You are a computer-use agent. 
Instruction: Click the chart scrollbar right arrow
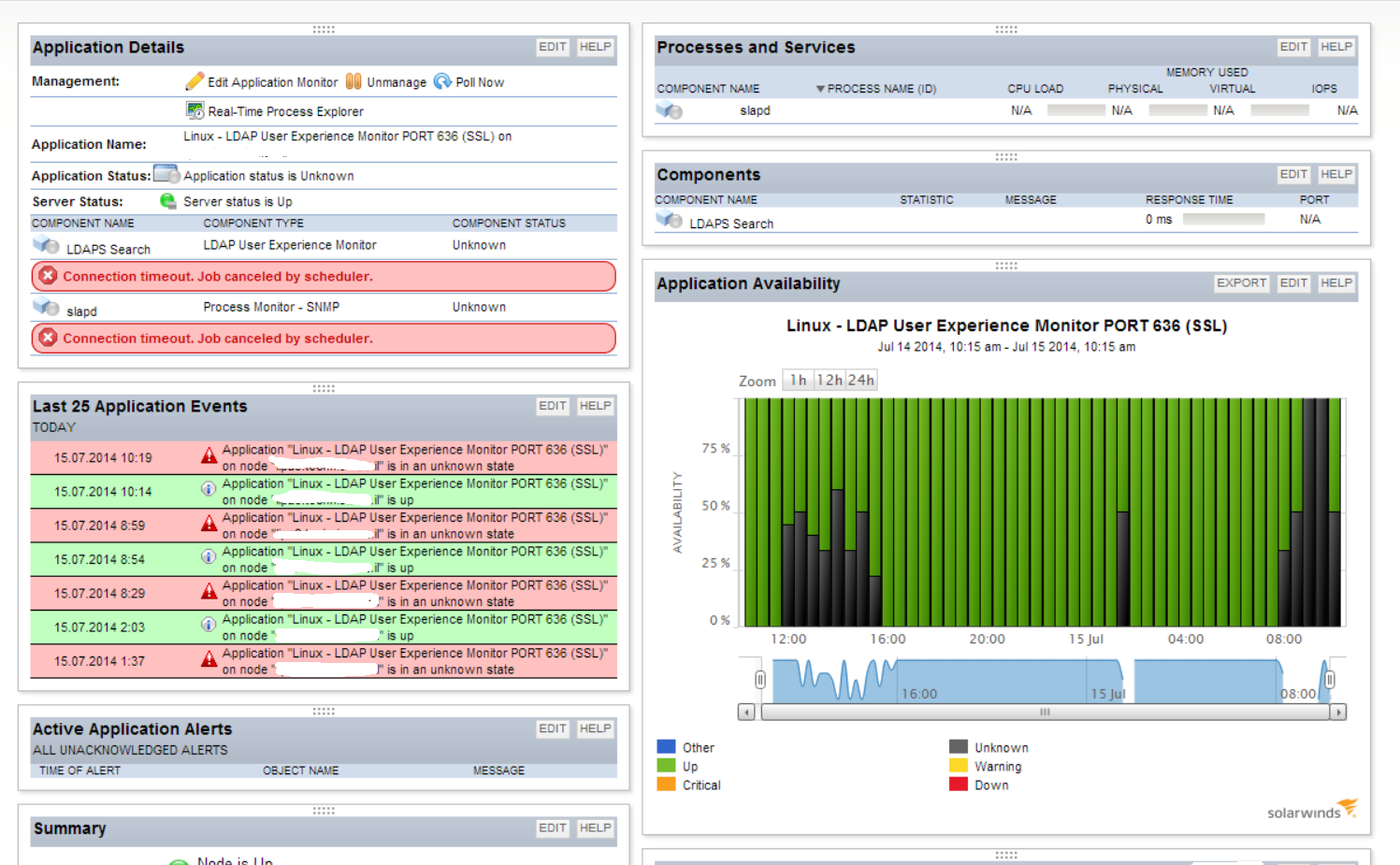click(1338, 712)
